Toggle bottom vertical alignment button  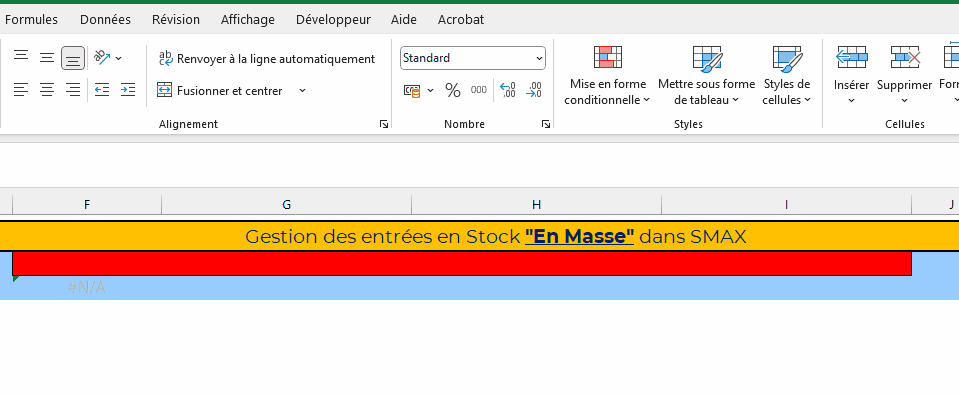click(73, 57)
